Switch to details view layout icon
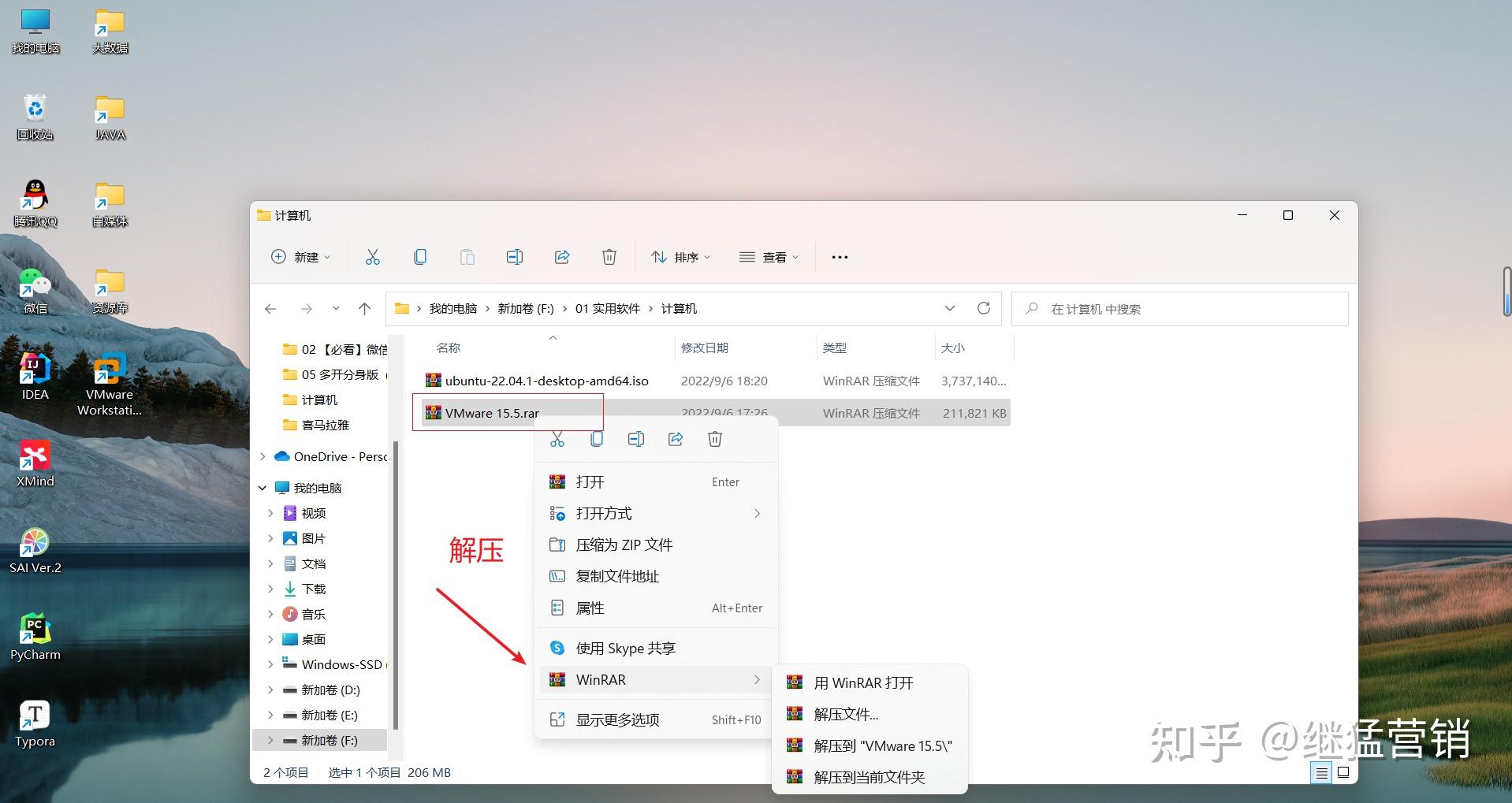Image resolution: width=1512 pixels, height=803 pixels. [1322, 772]
